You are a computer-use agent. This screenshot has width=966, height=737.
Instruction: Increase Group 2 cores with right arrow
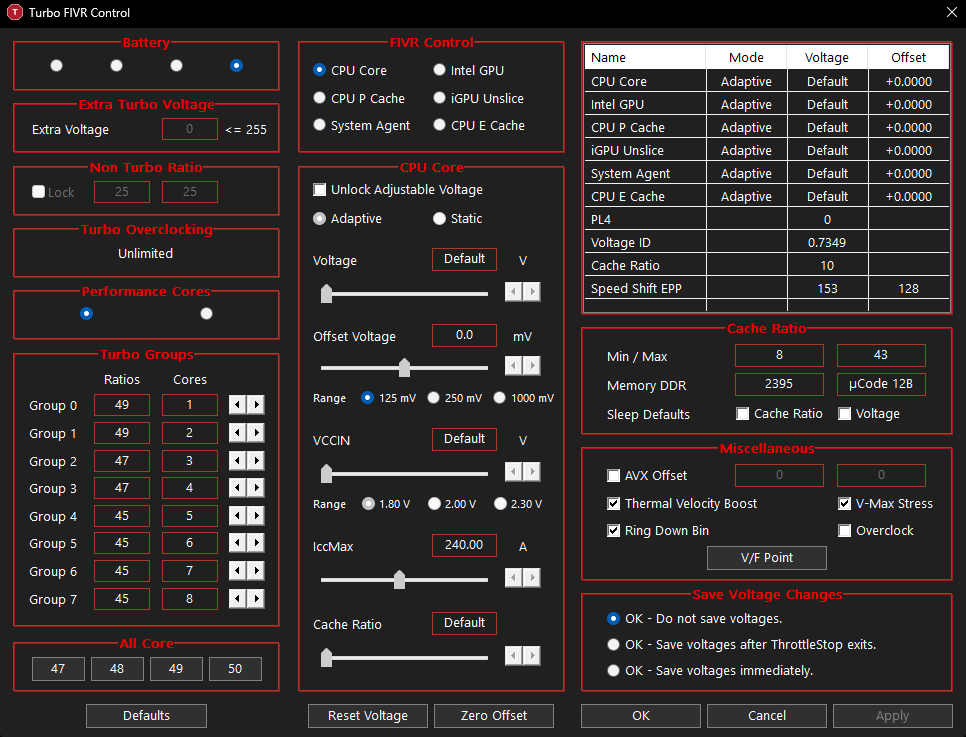pos(256,460)
